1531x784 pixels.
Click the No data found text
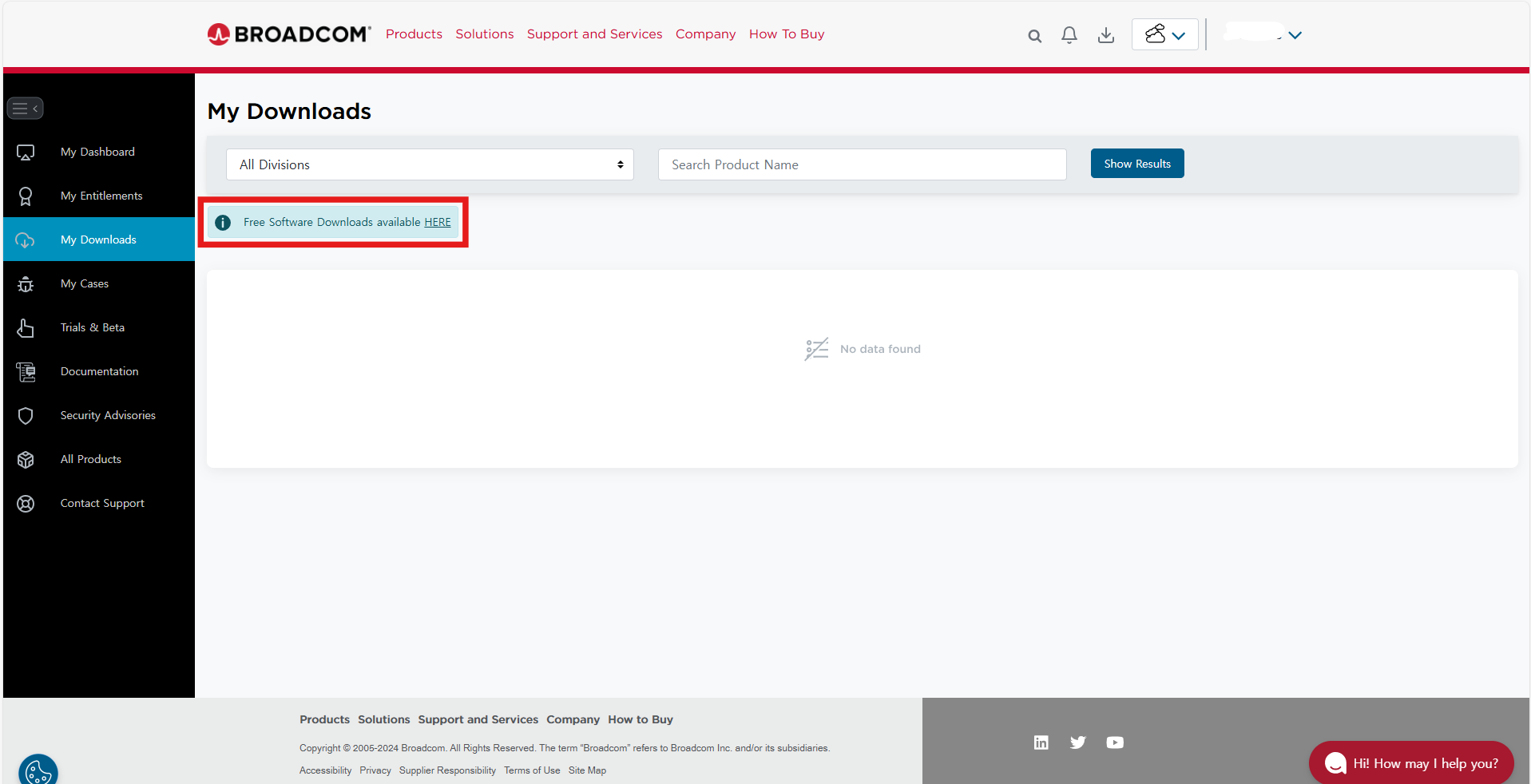pos(880,349)
